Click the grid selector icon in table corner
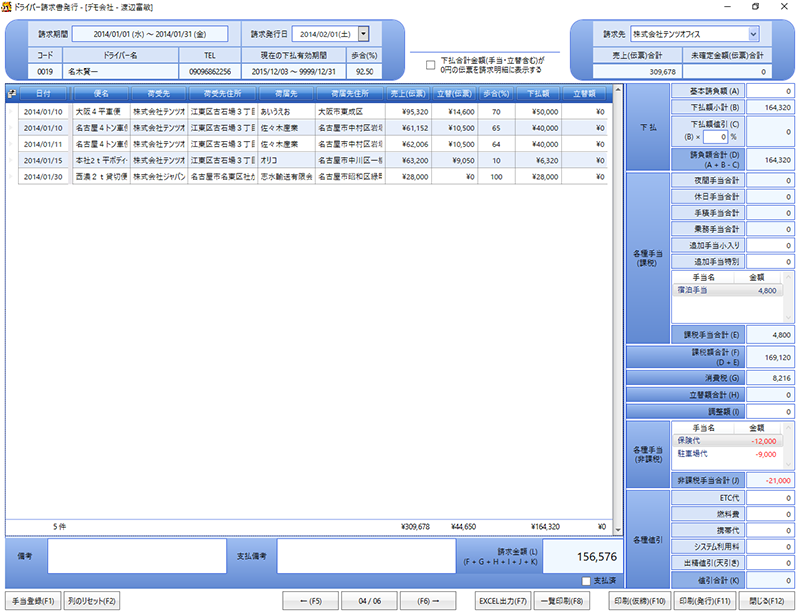This screenshot has height=615, width=800. [x=11, y=93]
